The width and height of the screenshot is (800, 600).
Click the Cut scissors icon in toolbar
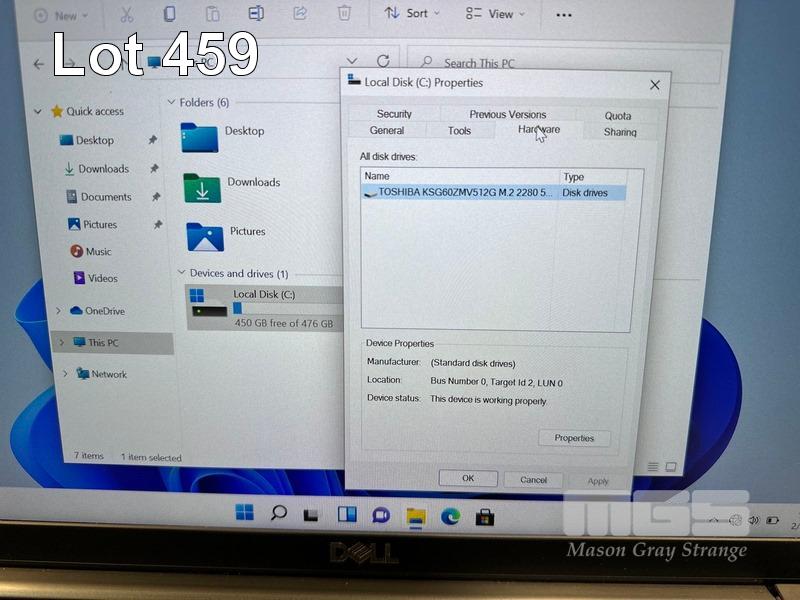(x=126, y=14)
